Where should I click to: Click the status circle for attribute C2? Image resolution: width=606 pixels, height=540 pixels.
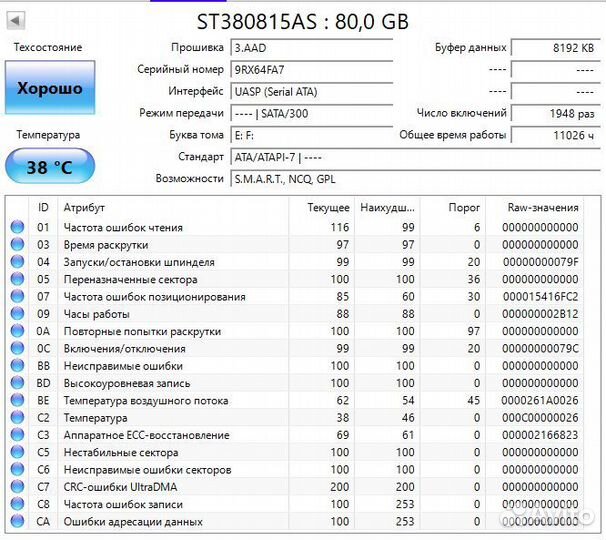[17, 417]
